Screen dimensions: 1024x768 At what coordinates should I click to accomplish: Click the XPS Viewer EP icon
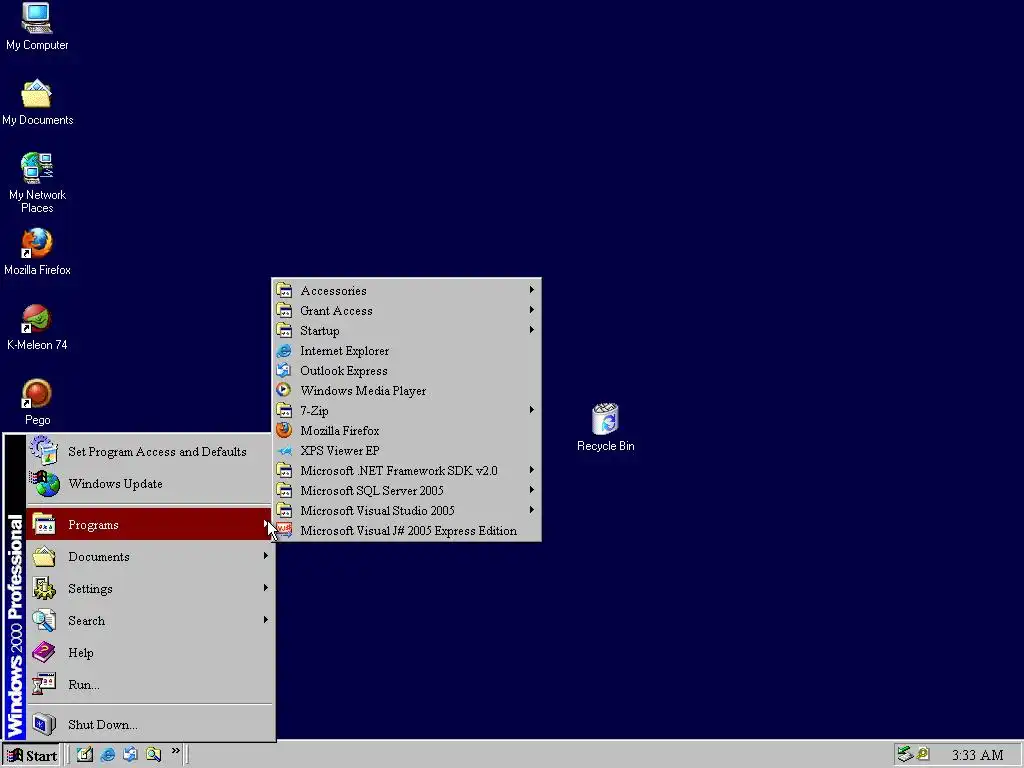[283, 451]
